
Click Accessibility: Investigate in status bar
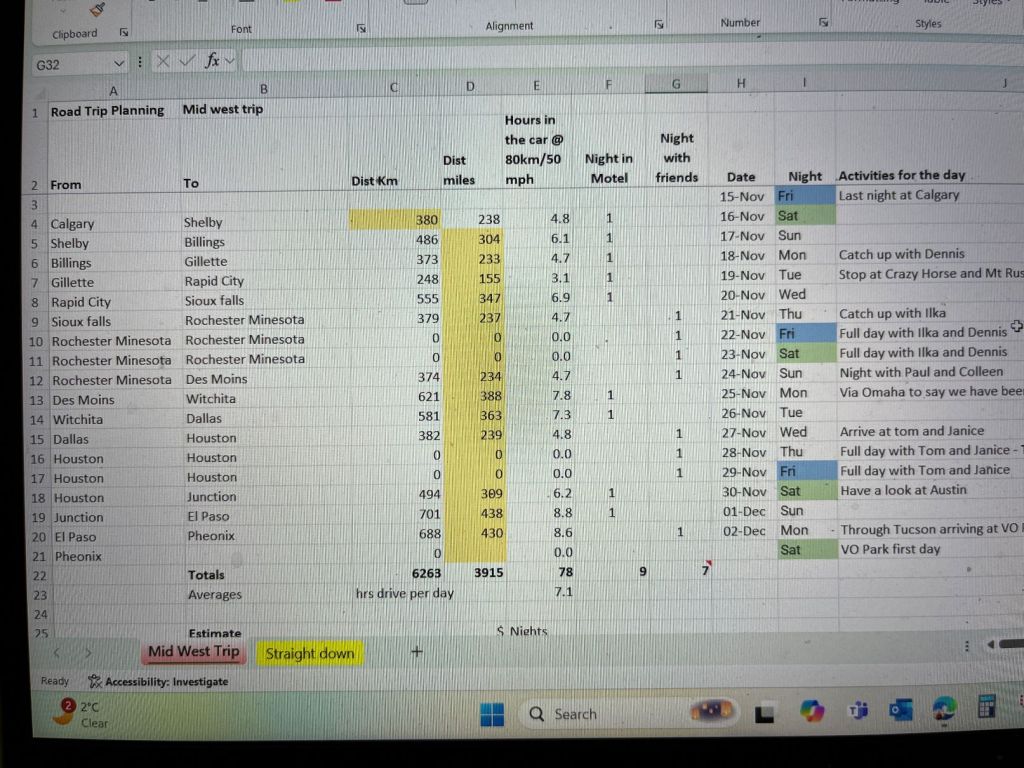click(x=158, y=682)
